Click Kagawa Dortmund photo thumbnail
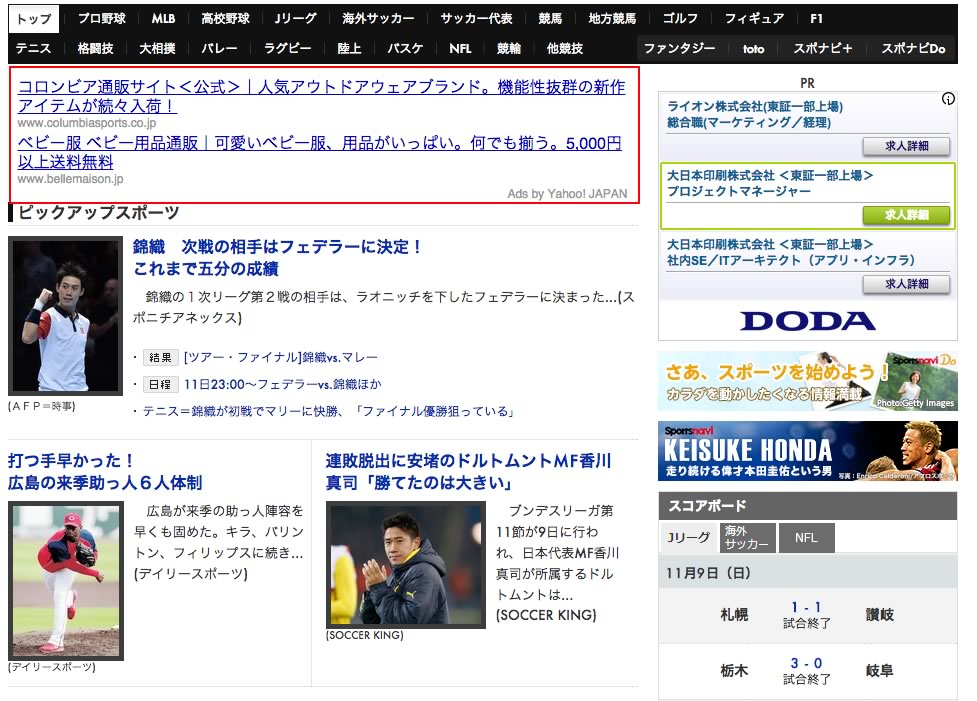Viewport: 977px width, 701px height. (406, 565)
